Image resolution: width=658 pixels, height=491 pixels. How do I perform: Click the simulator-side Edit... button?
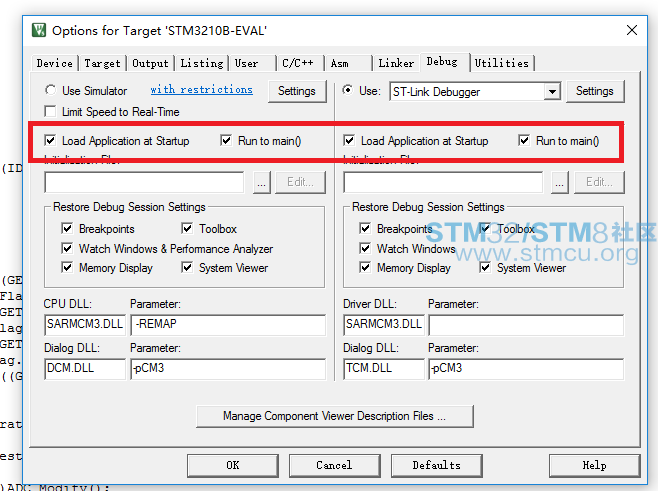[300, 183]
